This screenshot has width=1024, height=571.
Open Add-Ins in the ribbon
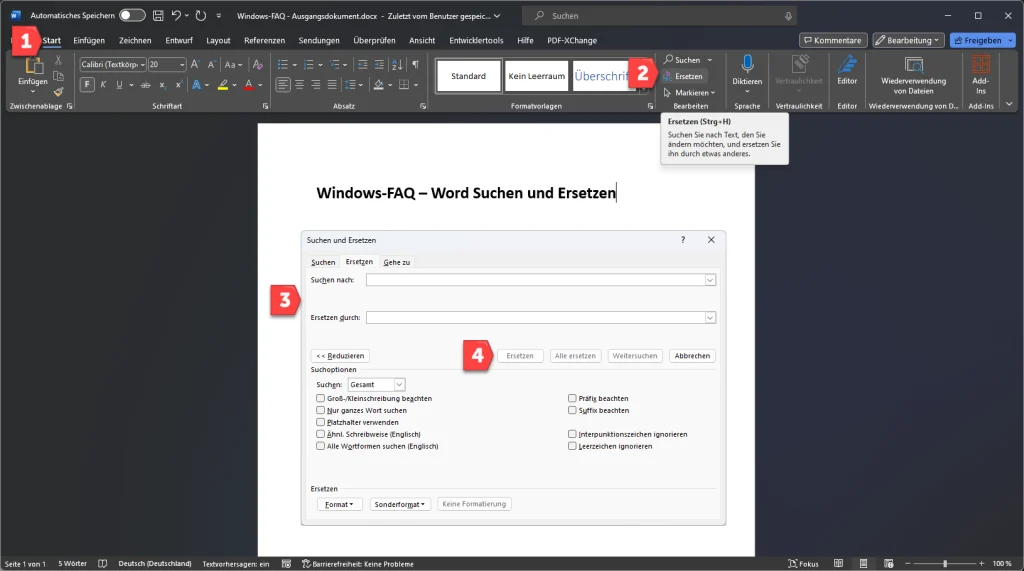pos(980,74)
